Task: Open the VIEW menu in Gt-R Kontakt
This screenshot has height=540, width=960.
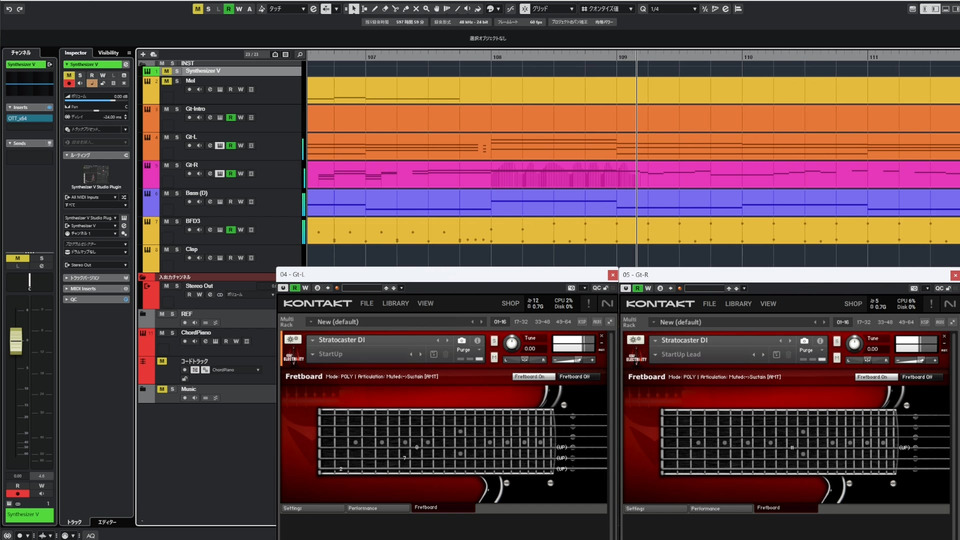Action: click(768, 304)
